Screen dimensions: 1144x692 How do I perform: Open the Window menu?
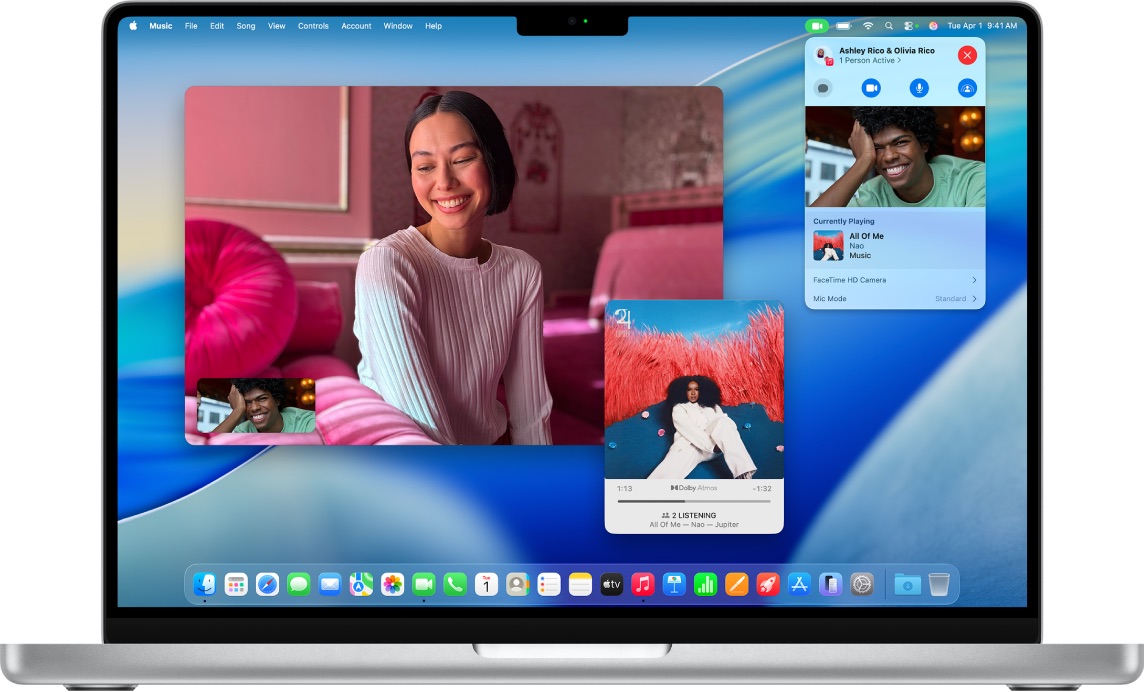pyautogui.click(x=398, y=26)
